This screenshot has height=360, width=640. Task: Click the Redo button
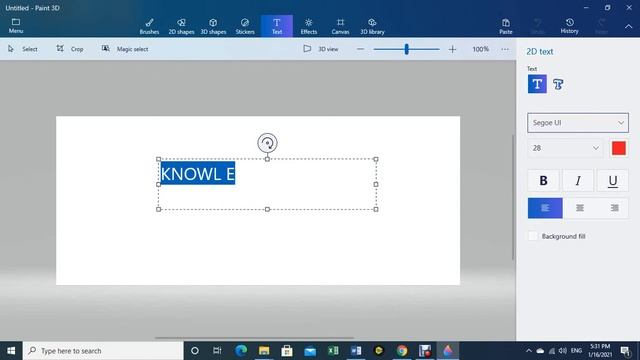601,26
